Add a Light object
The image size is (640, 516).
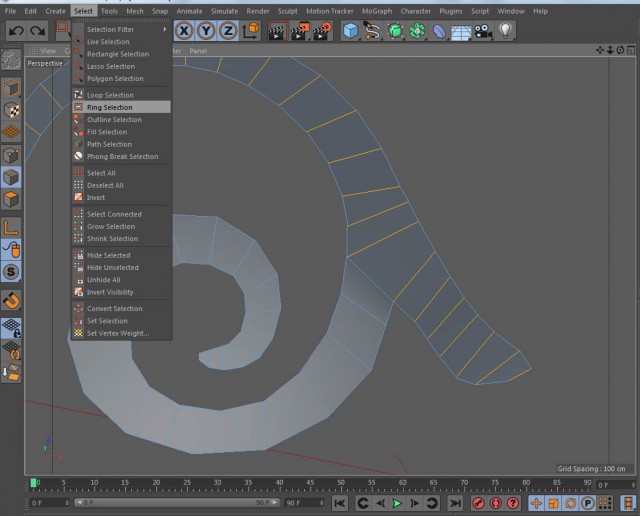(505, 31)
